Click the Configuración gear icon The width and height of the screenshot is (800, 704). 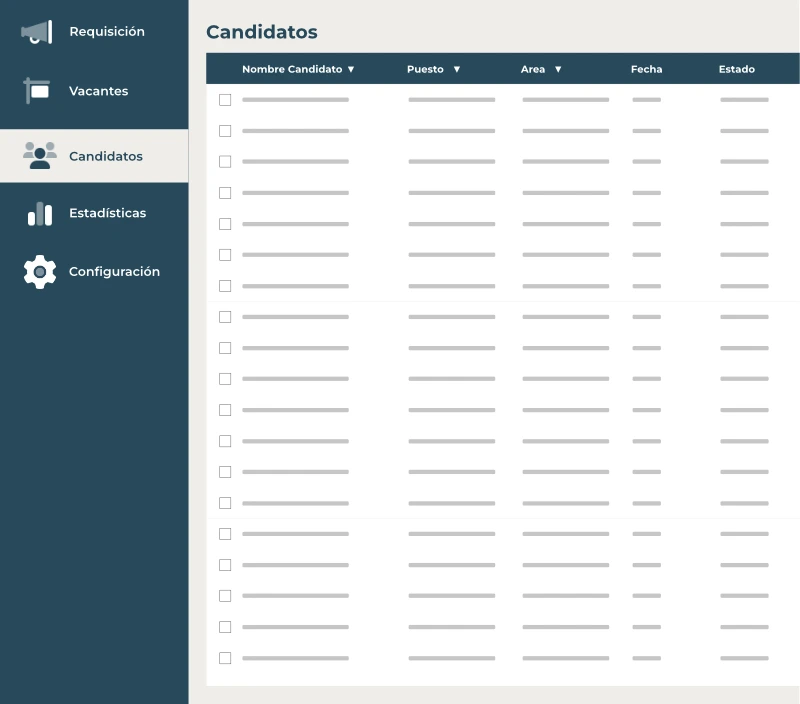(x=40, y=272)
